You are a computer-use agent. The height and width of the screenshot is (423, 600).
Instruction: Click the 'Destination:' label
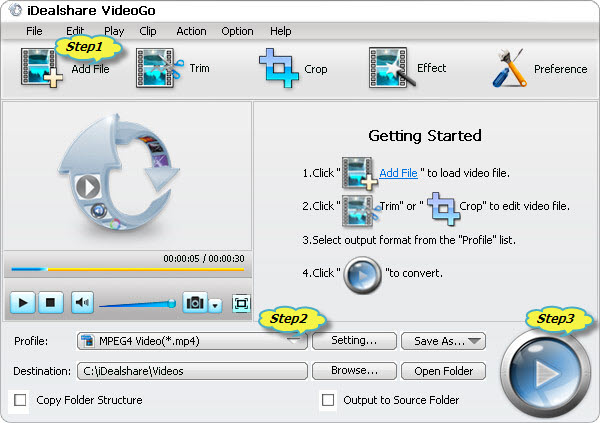click(42, 371)
